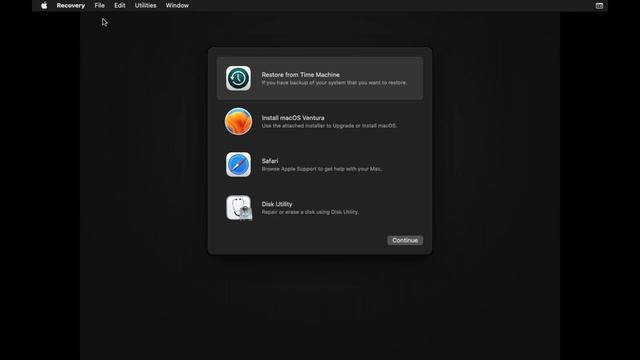Click the input menu icon in menu bar

point(599,6)
